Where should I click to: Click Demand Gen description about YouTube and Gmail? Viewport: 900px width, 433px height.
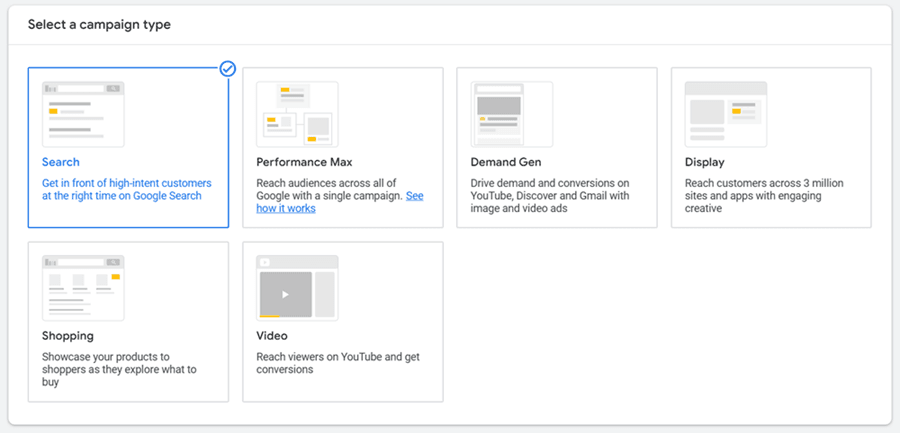pos(550,196)
